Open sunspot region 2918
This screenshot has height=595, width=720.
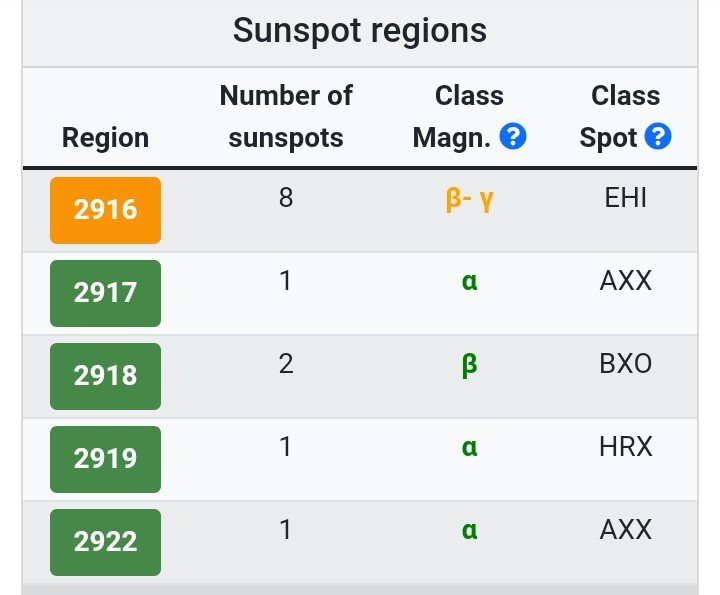coord(105,376)
